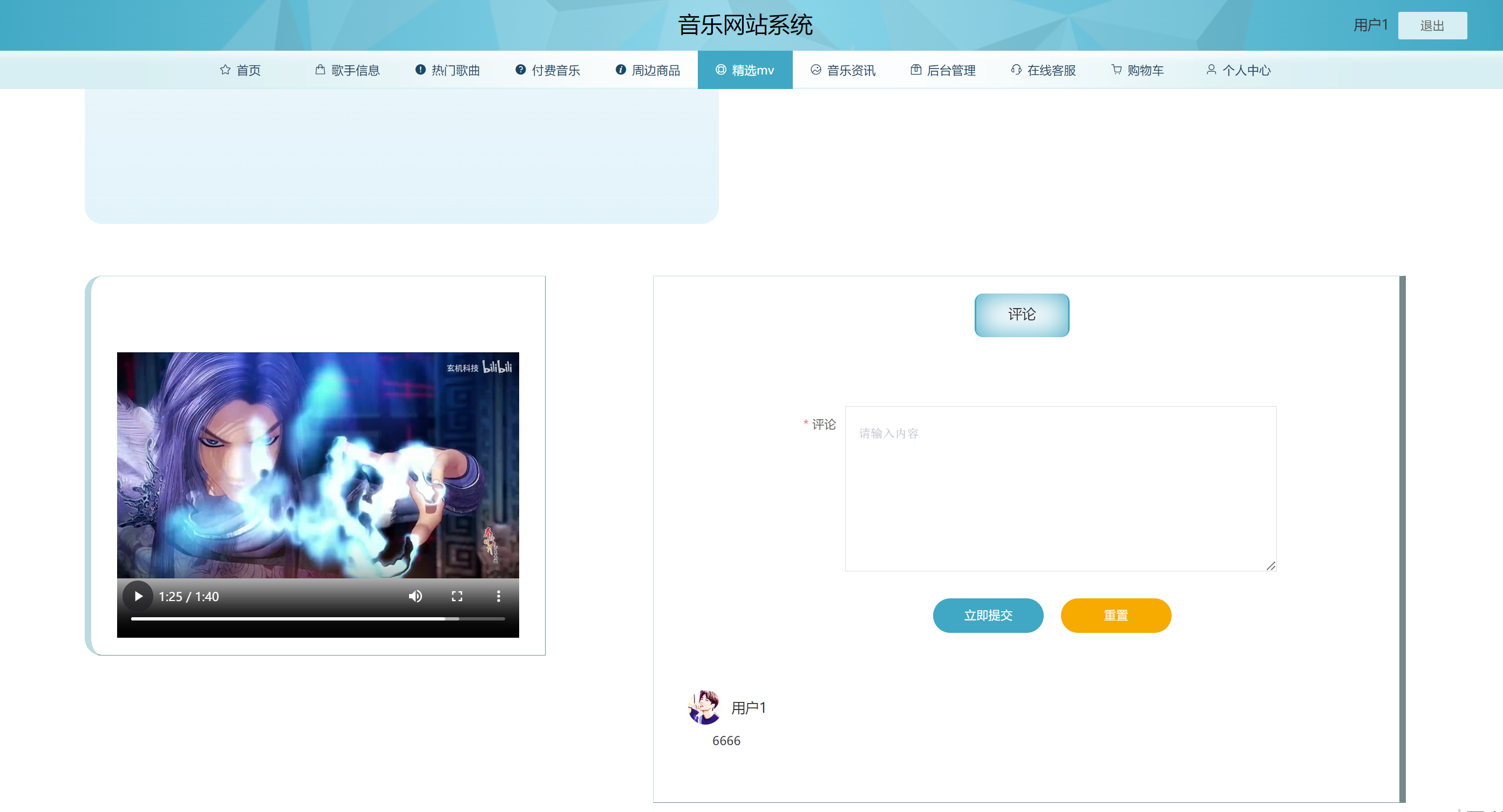Open 歌手信息 menu item
The width and height of the screenshot is (1503, 812).
(347, 70)
